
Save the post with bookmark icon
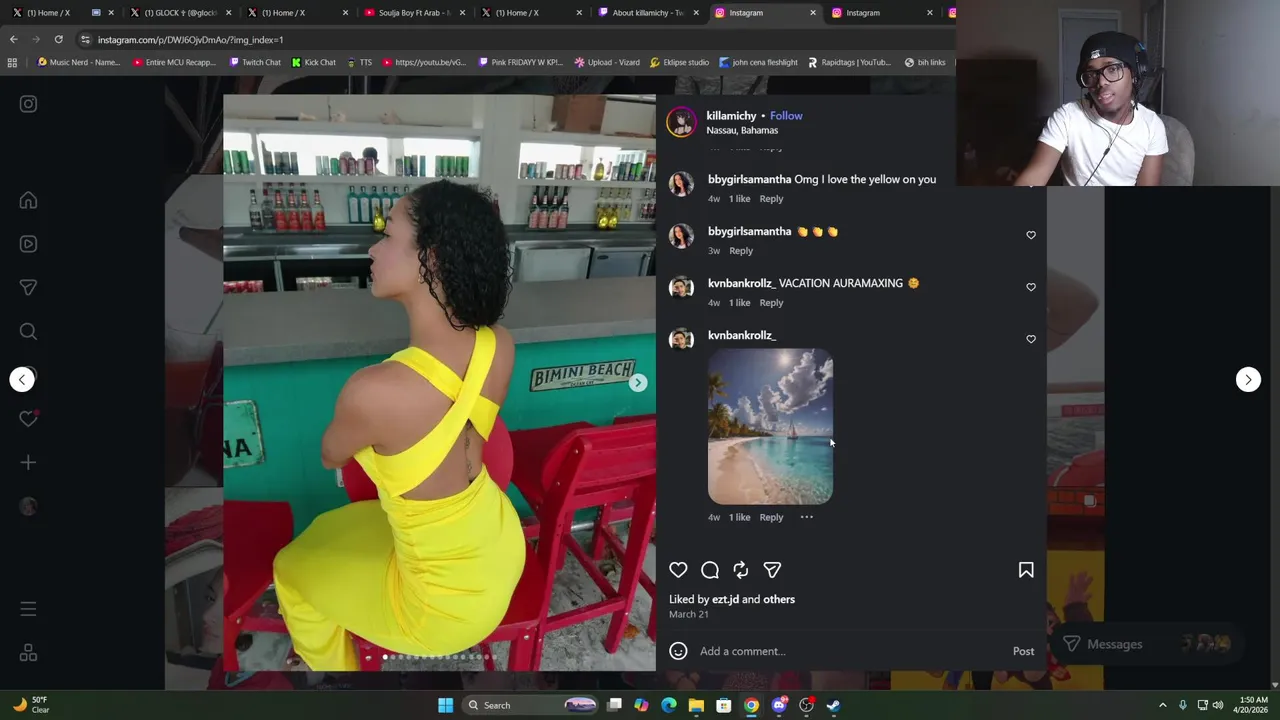1026,570
